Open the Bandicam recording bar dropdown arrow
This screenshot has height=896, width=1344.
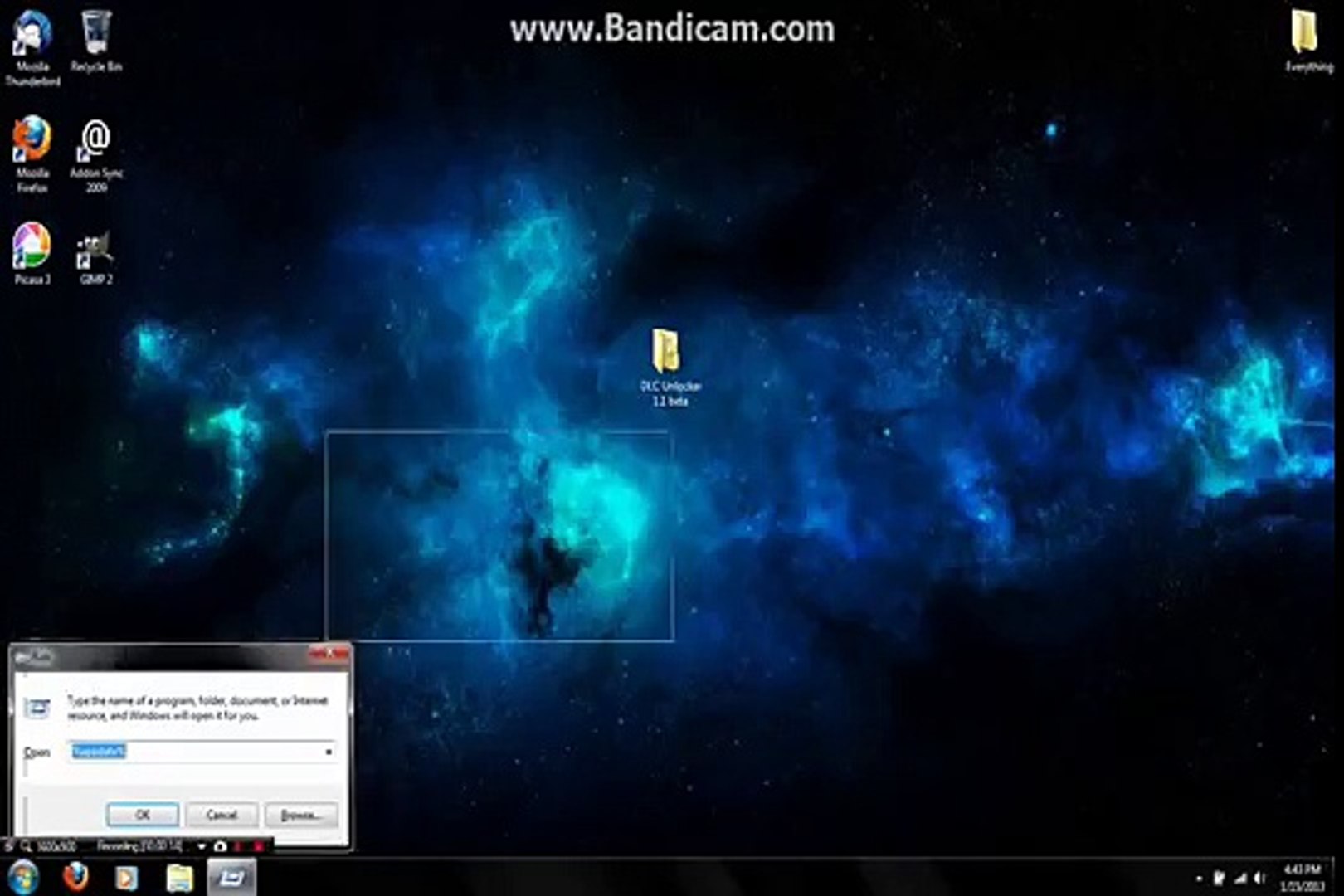point(201,846)
